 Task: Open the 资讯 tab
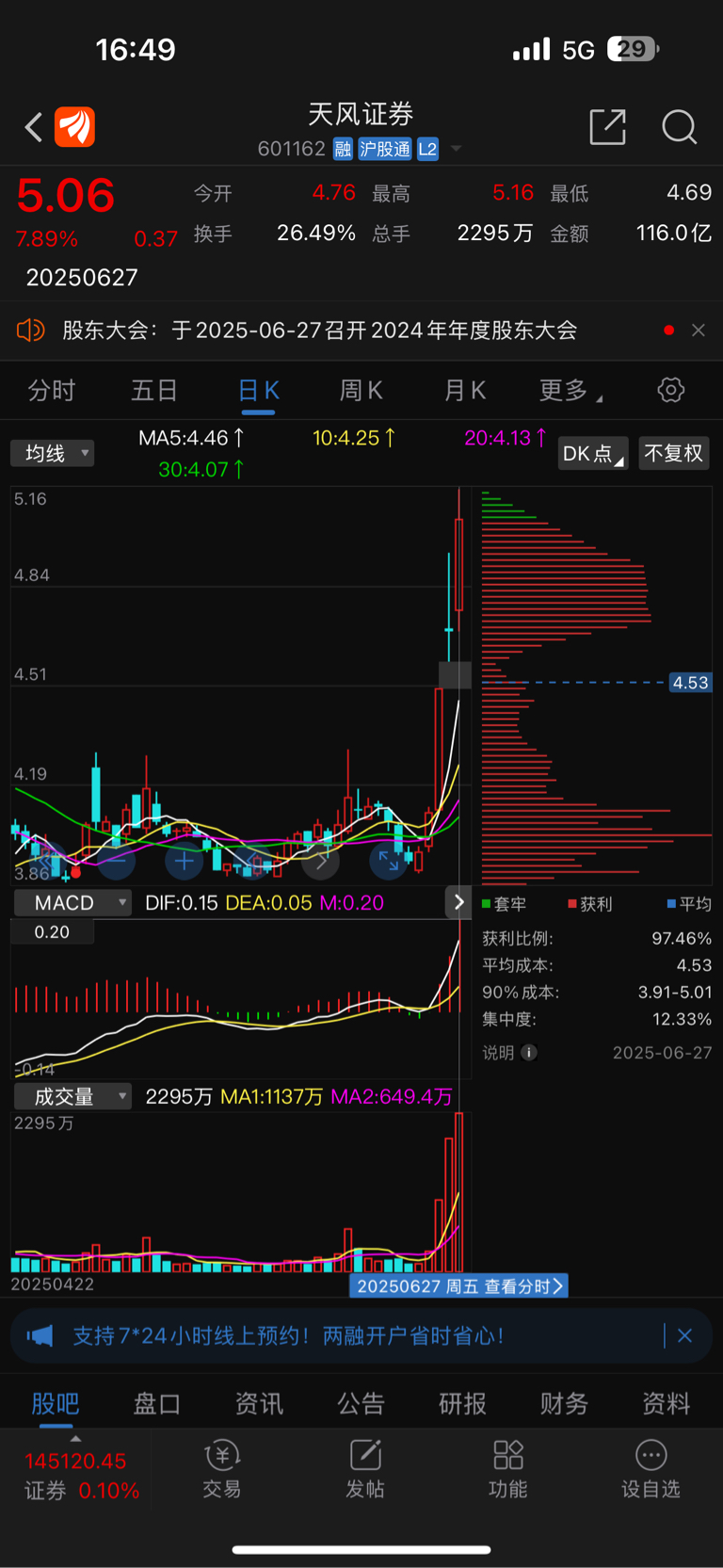pyautogui.click(x=259, y=1404)
